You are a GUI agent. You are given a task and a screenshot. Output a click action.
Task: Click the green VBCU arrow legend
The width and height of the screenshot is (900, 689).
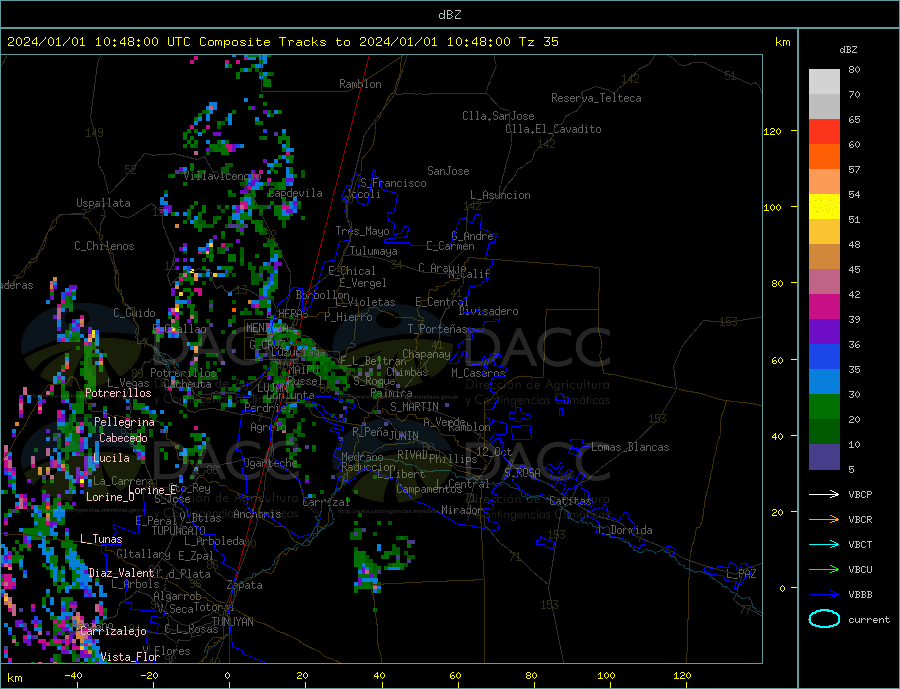pos(825,569)
